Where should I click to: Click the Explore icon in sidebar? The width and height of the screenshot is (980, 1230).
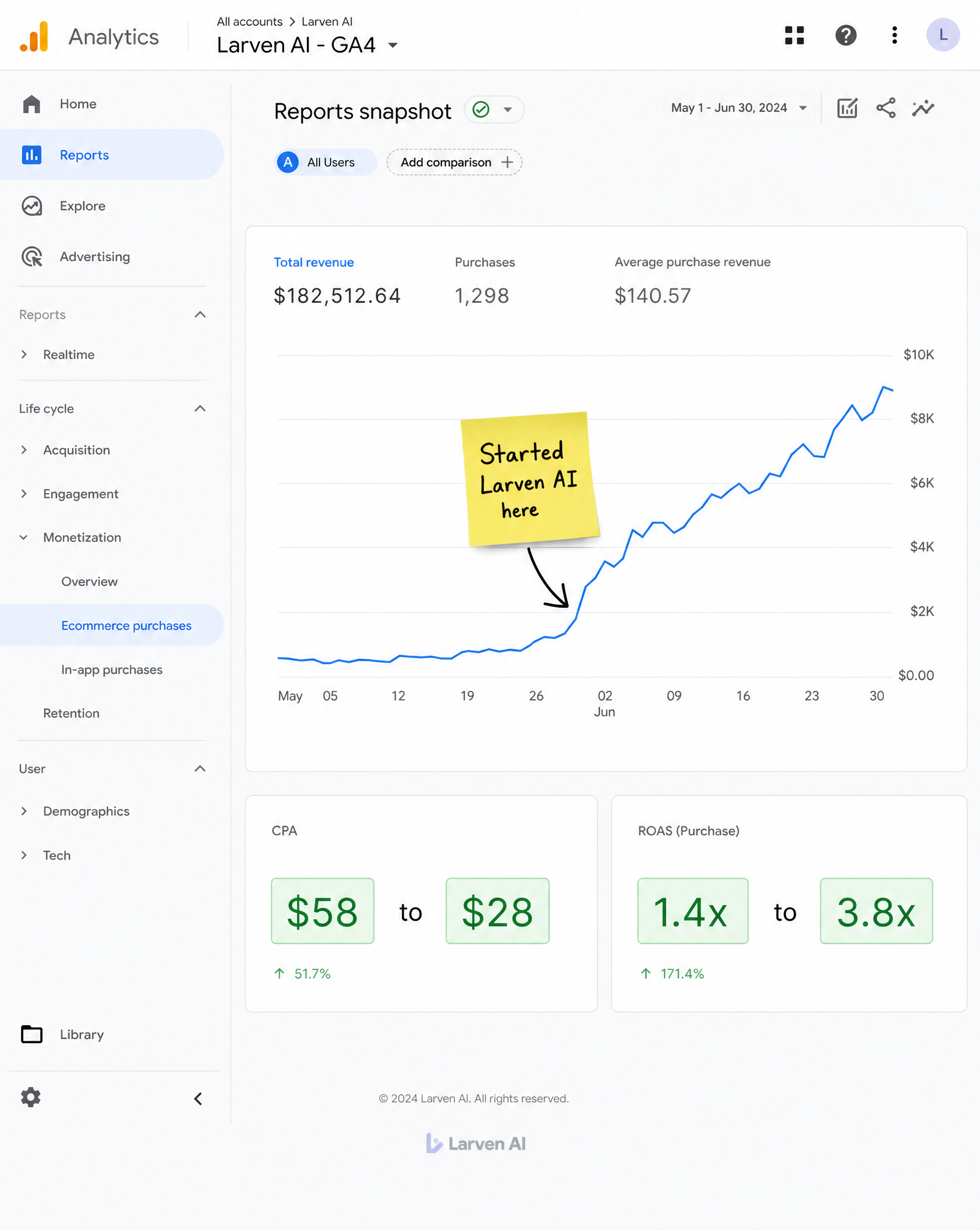pos(32,206)
